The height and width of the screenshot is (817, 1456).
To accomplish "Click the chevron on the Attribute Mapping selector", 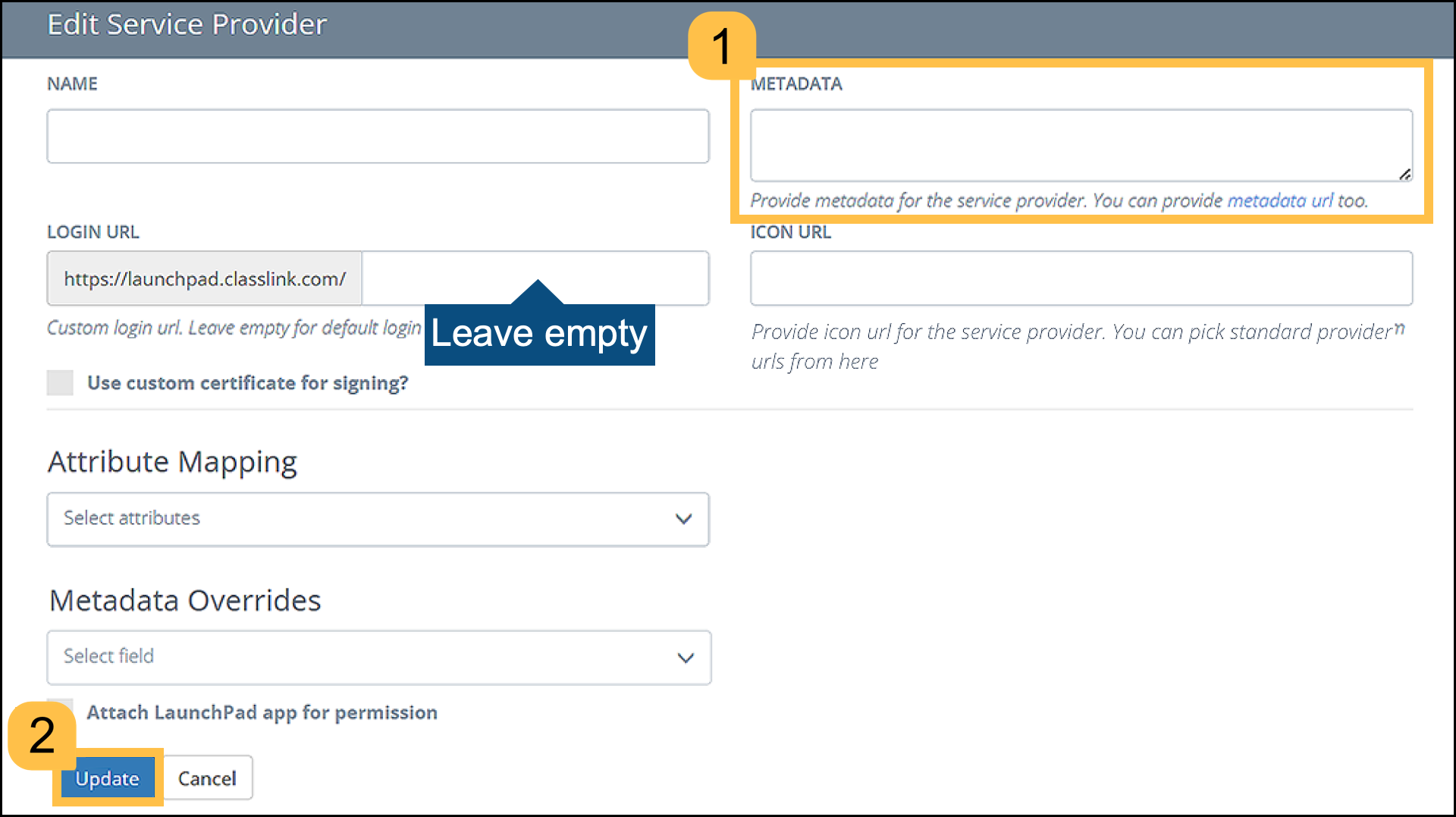I will 683,519.
